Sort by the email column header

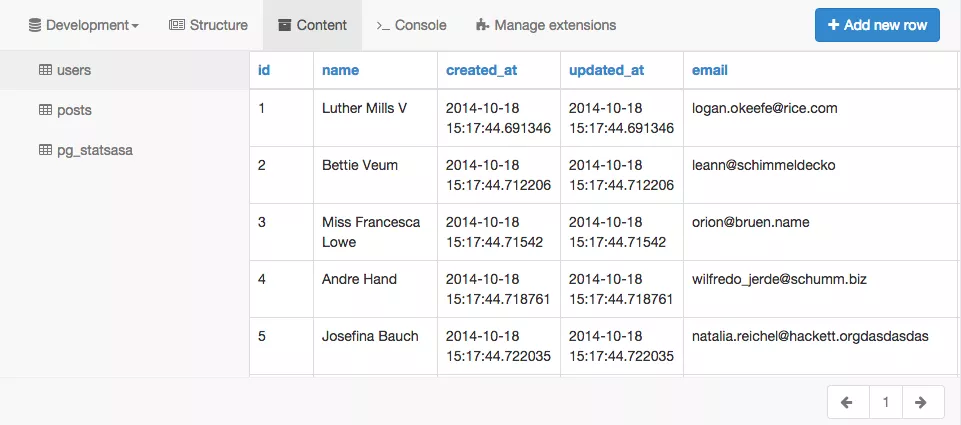click(x=710, y=70)
